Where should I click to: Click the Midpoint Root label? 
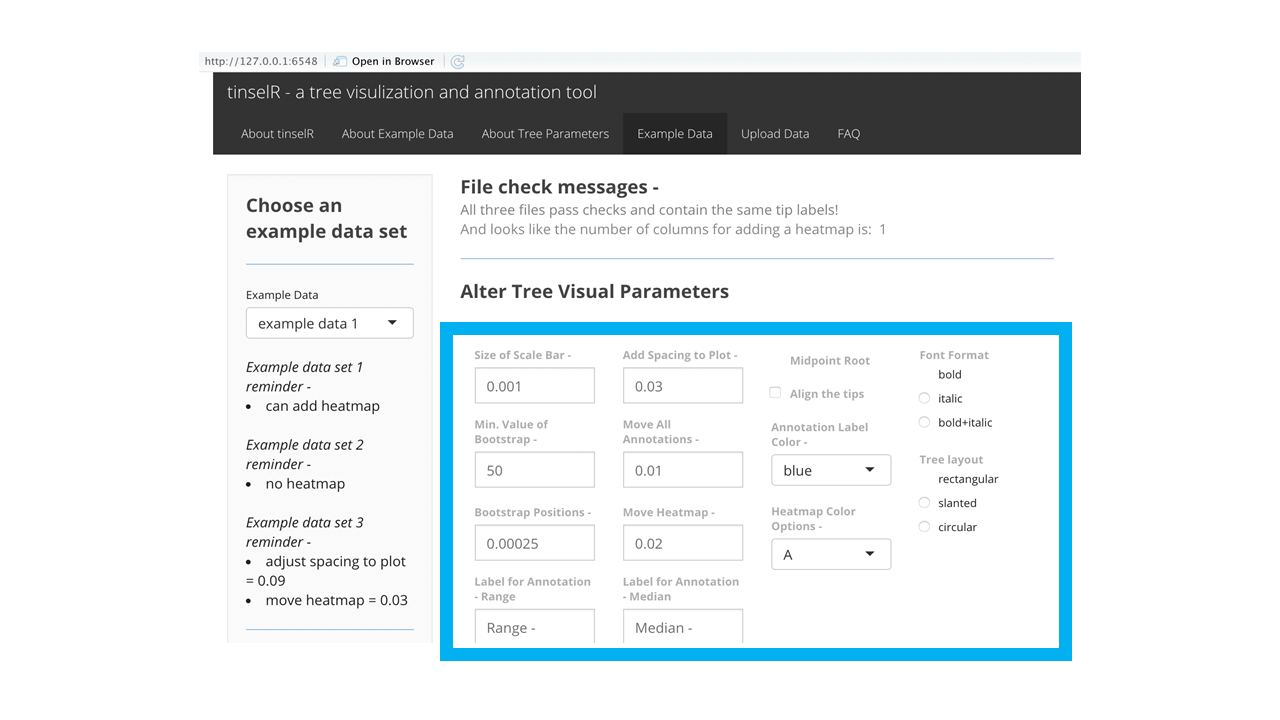point(830,361)
